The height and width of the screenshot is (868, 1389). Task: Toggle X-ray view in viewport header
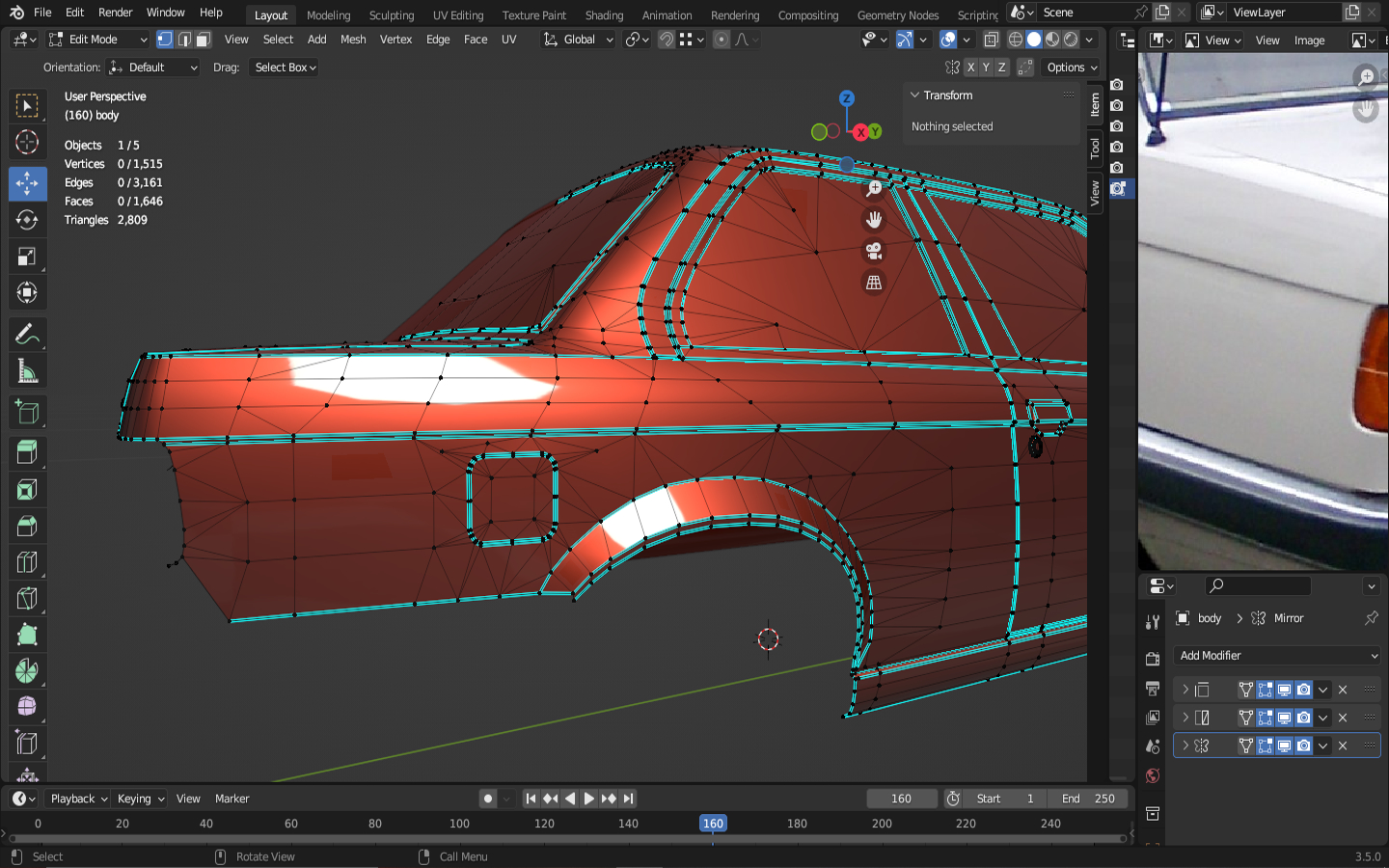(991, 40)
